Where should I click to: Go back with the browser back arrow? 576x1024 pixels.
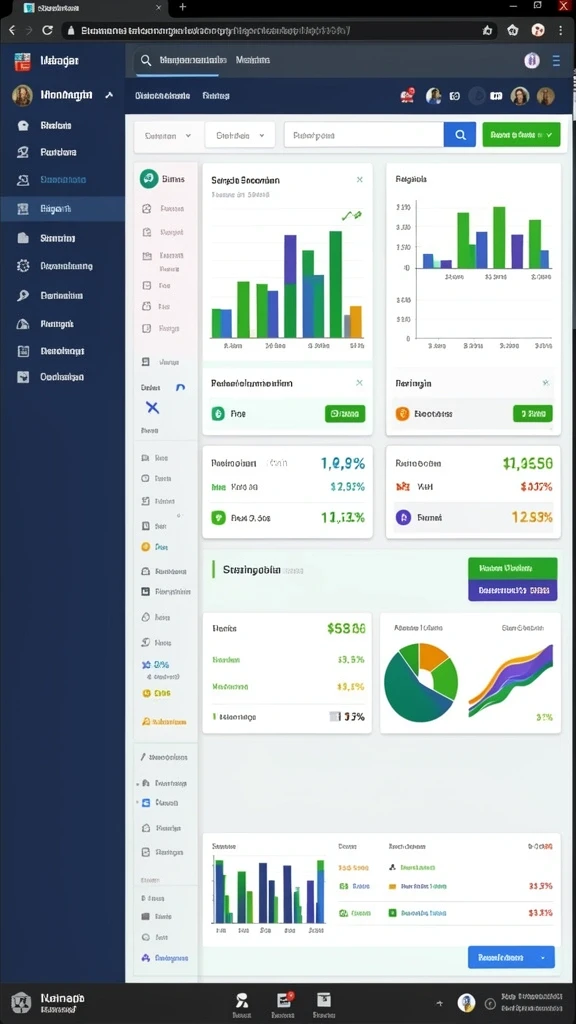point(11,30)
